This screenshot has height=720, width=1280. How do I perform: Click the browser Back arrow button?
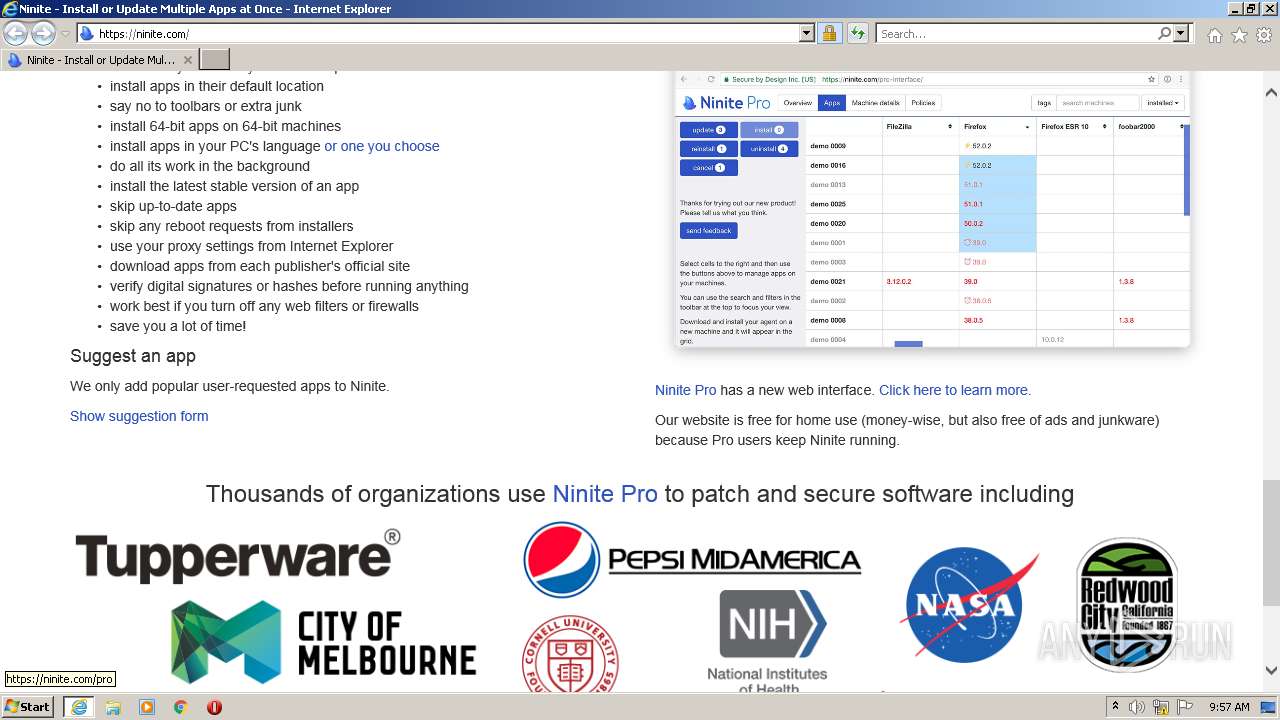pyautogui.click(x=16, y=33)
